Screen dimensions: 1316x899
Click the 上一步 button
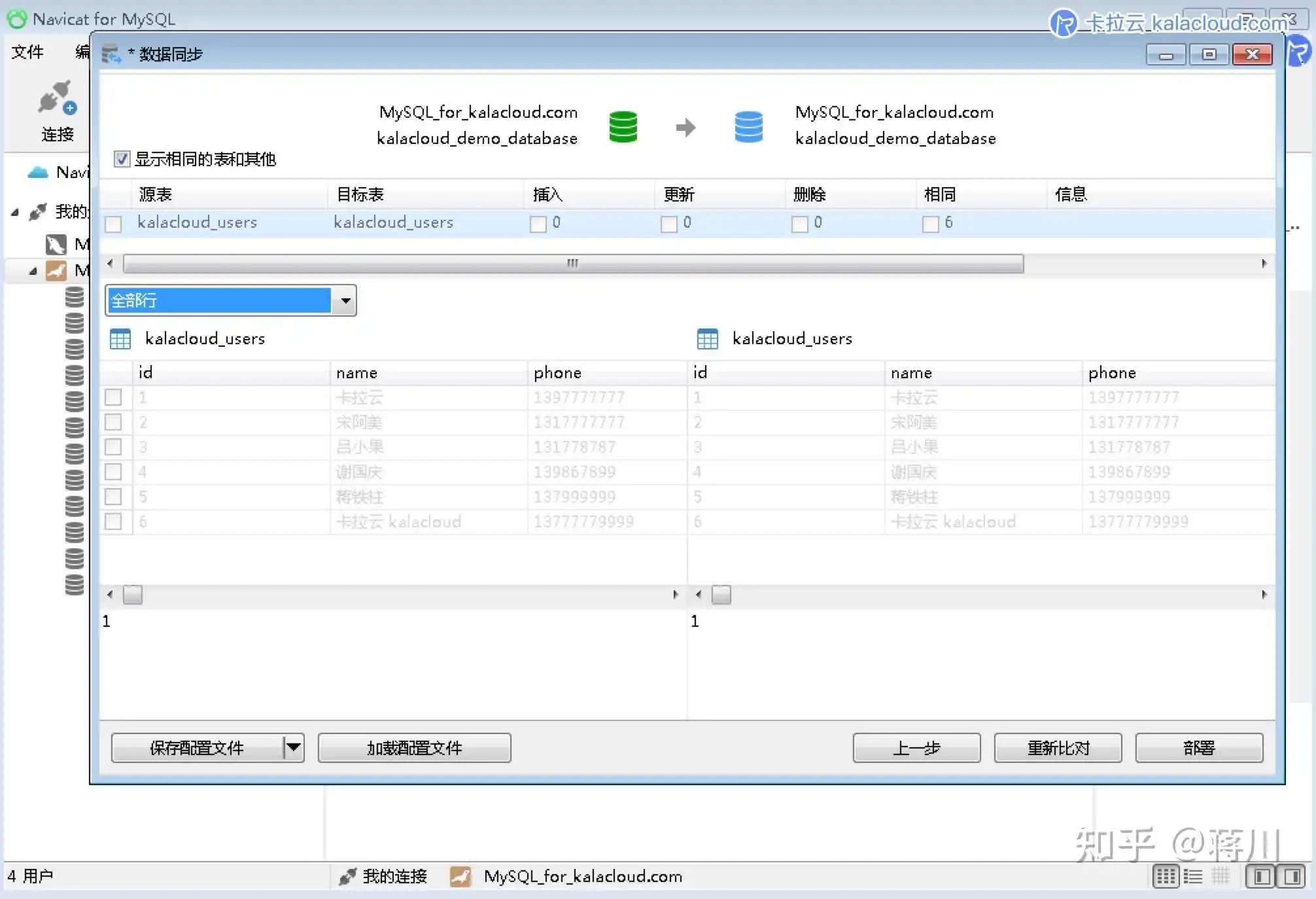coord(916,747)
